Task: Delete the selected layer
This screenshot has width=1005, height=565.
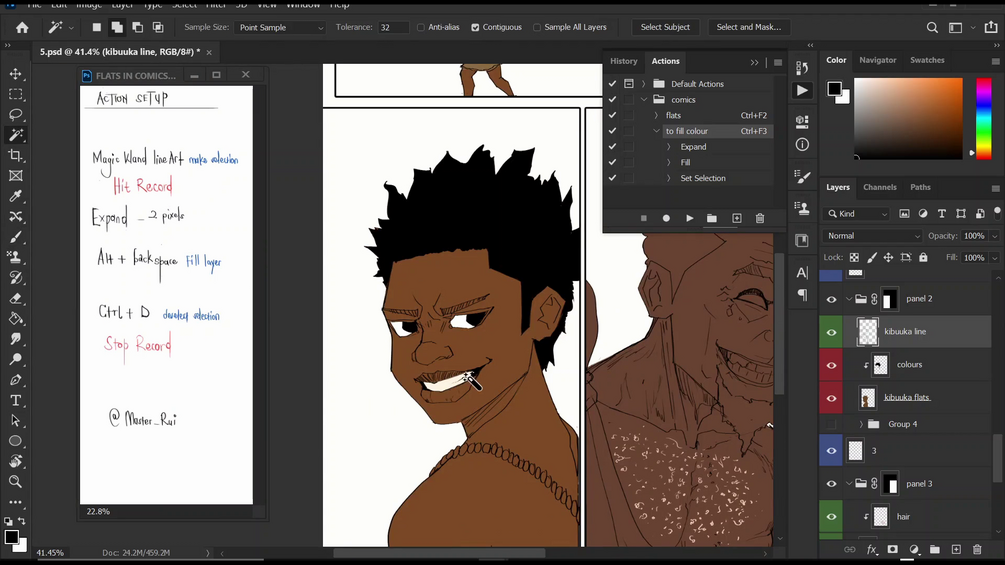Action: 977,550
